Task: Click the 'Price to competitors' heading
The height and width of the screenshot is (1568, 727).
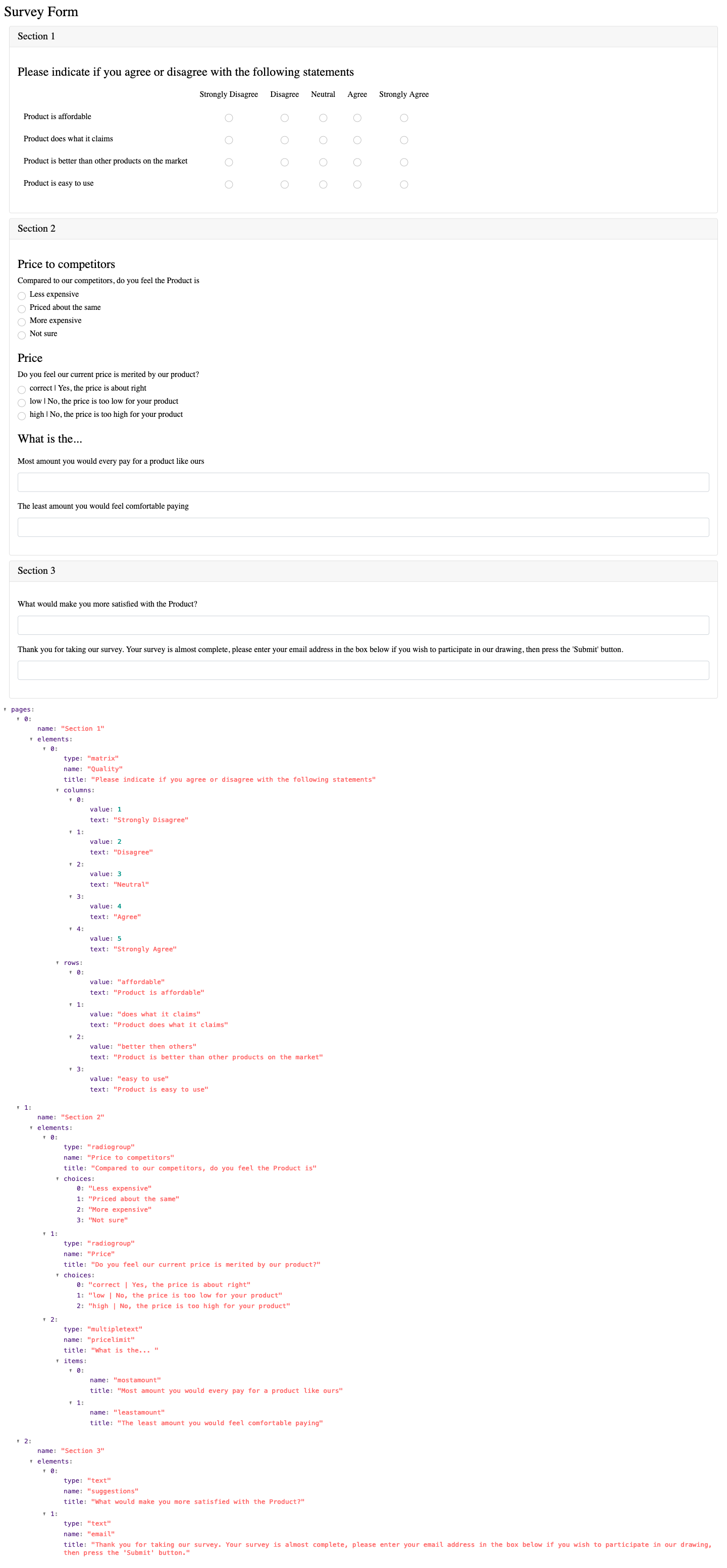Action: pyautogui.click(x=66, y=264)
